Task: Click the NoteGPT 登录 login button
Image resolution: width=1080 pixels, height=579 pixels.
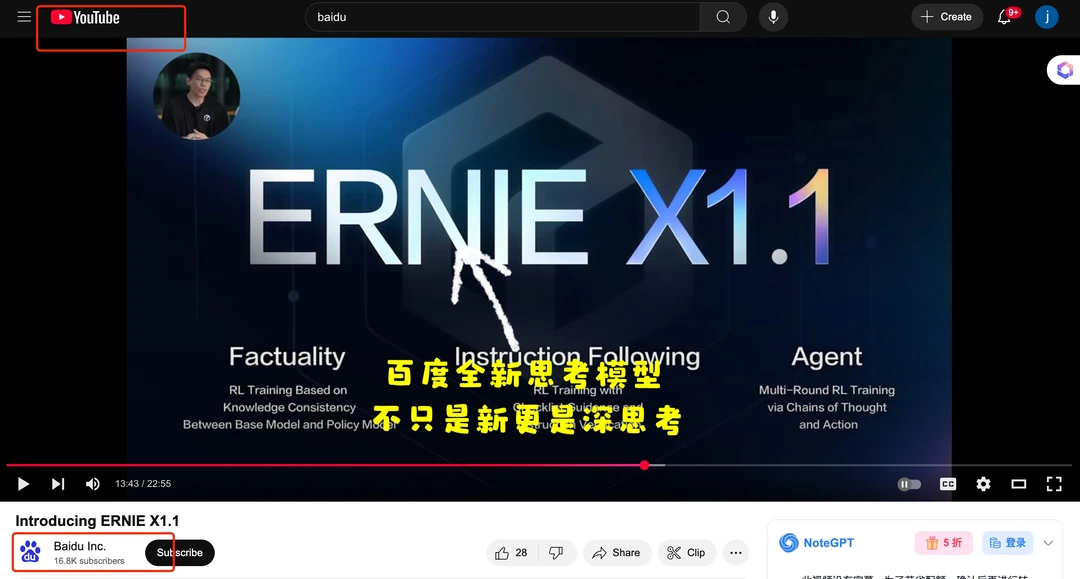Action: (1008, 543)
